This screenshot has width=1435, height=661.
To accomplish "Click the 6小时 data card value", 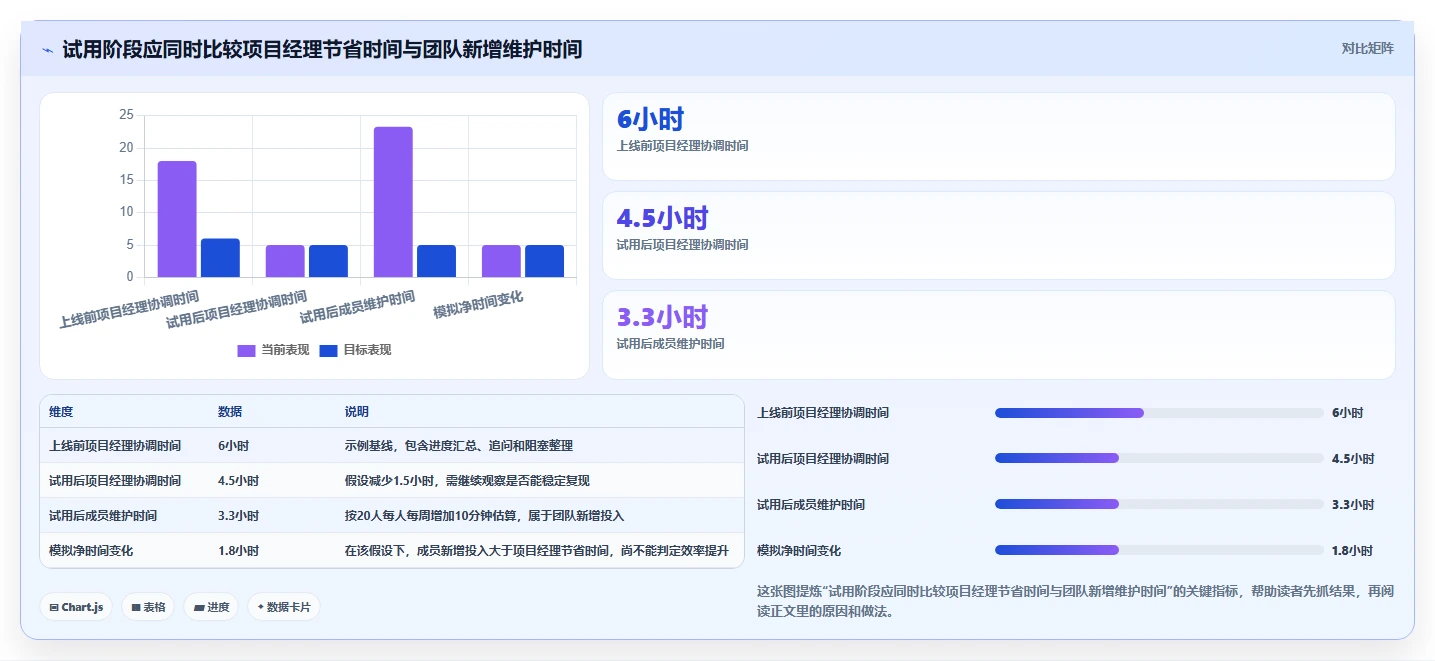I will 650,119.
